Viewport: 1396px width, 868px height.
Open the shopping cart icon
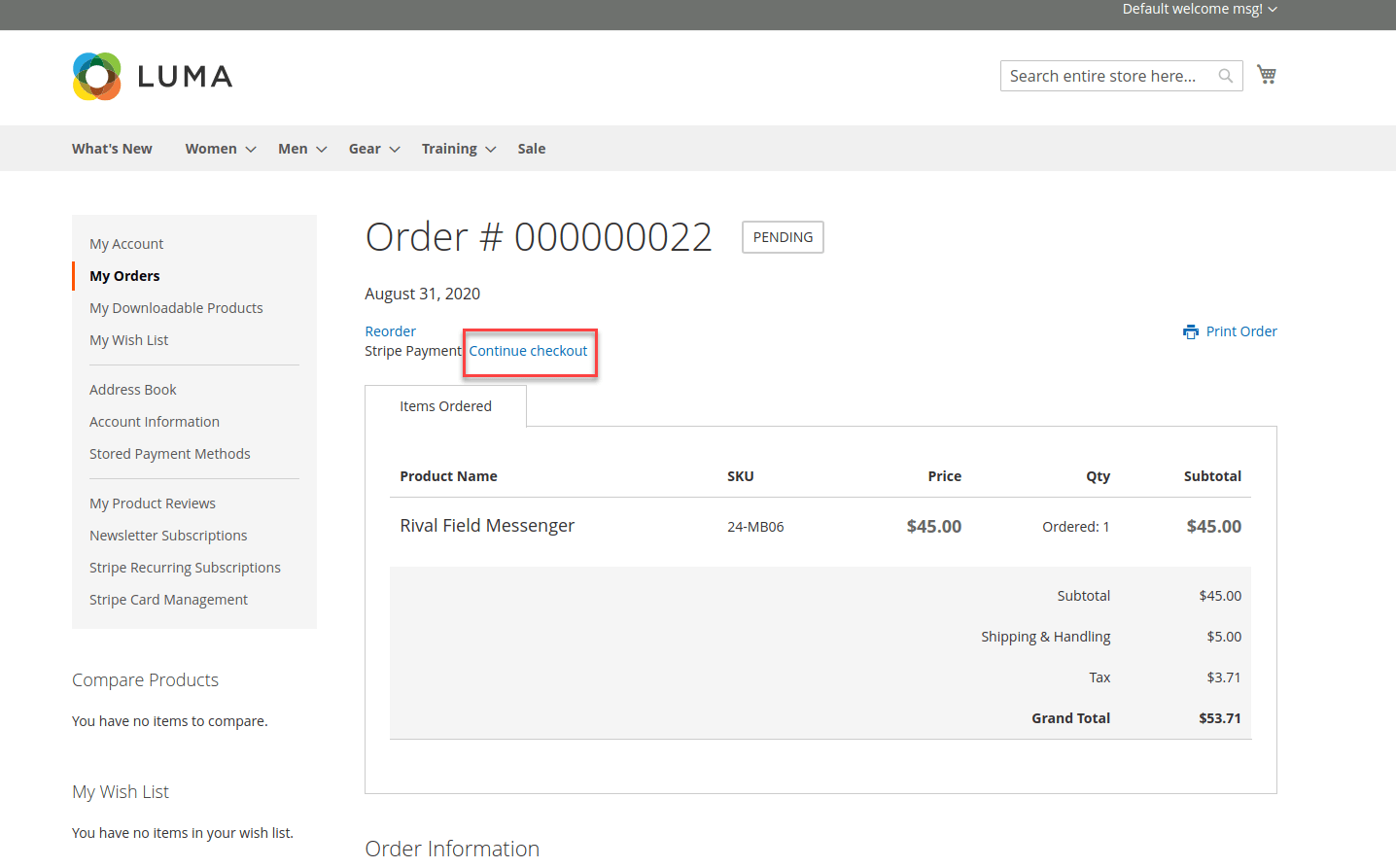pos(1266,75)
